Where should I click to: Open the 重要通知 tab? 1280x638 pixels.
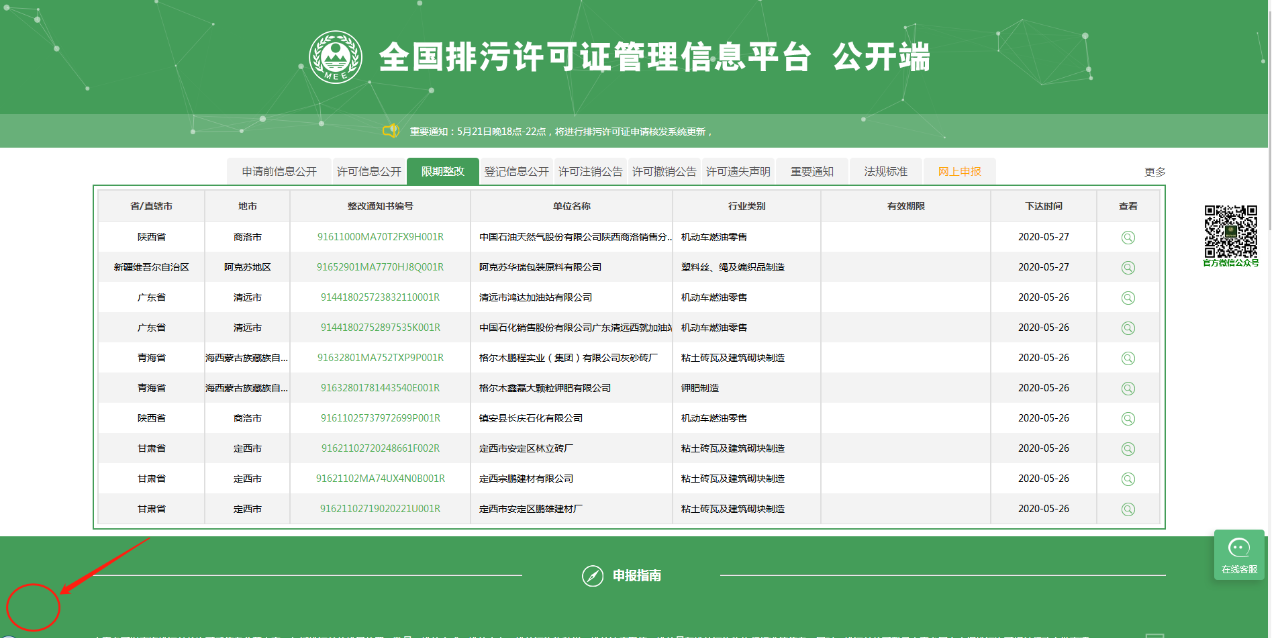pos(812,172)
